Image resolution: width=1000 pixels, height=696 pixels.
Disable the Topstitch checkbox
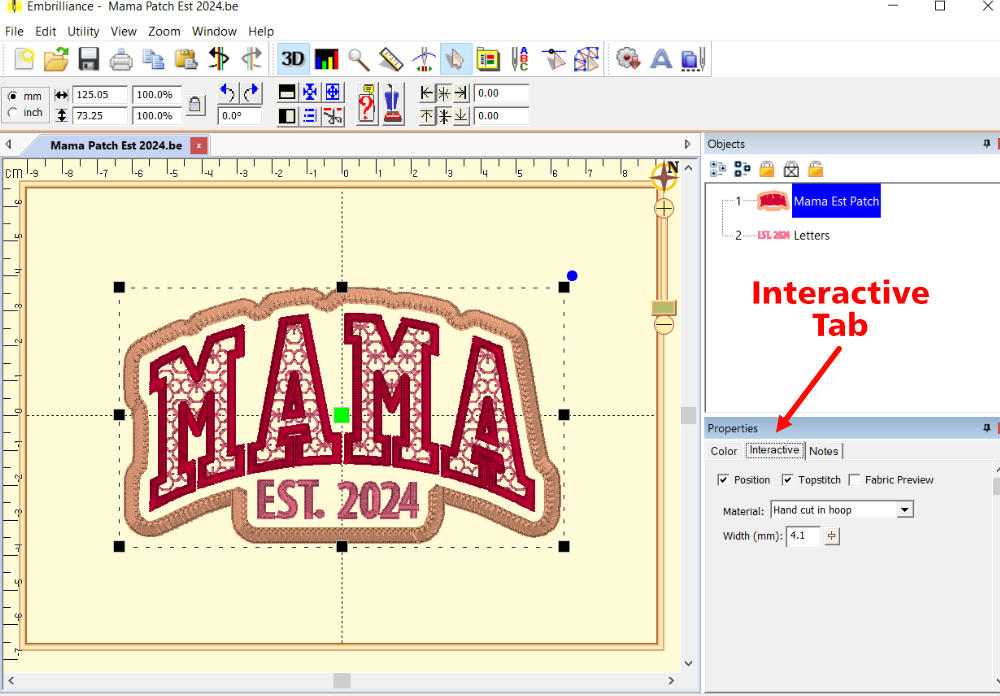(x=787, y=480)
